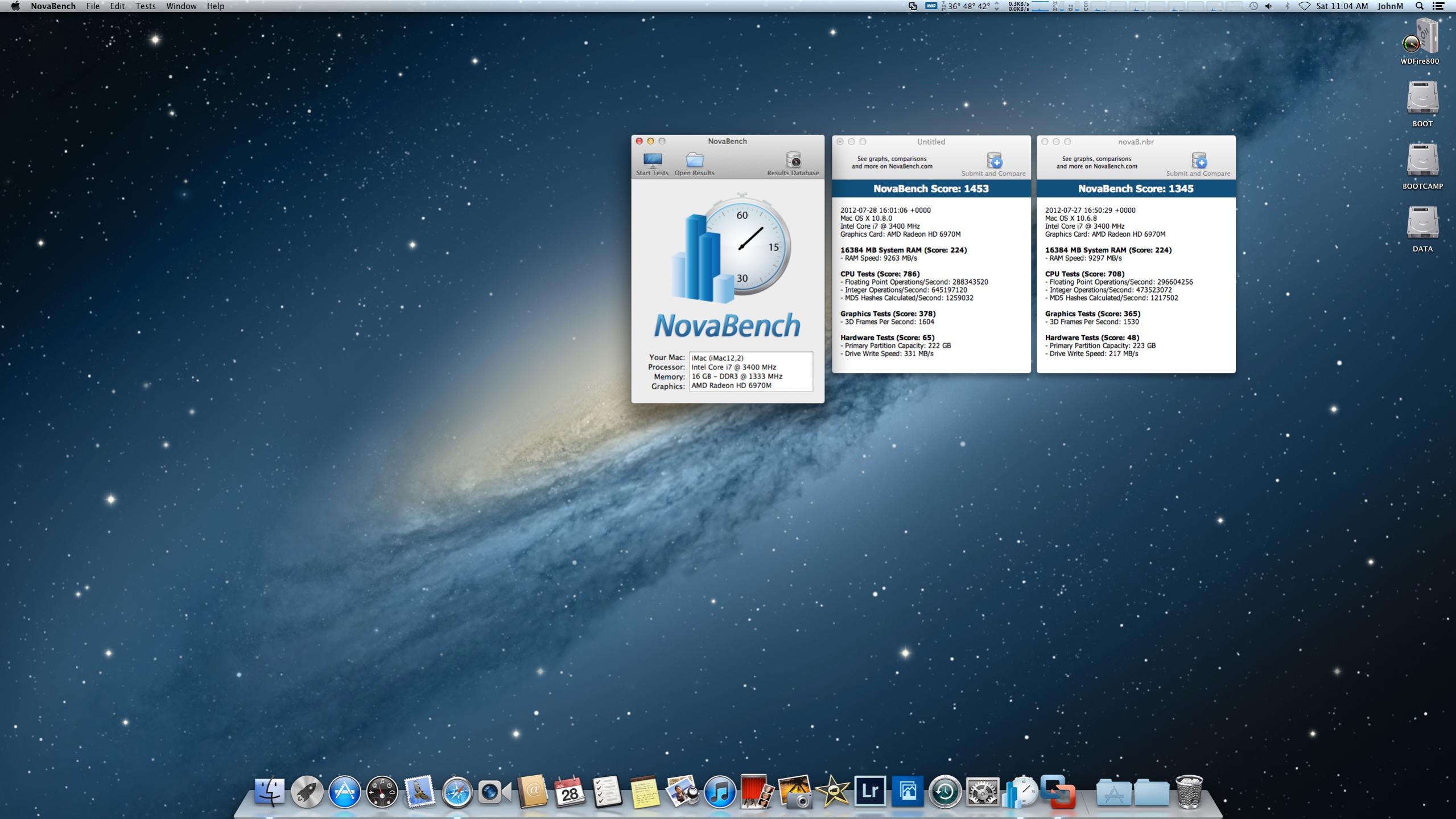Open VMware Fusion icon in Dock
Screen dimensions: 1456x819
tap(1058, 791)
